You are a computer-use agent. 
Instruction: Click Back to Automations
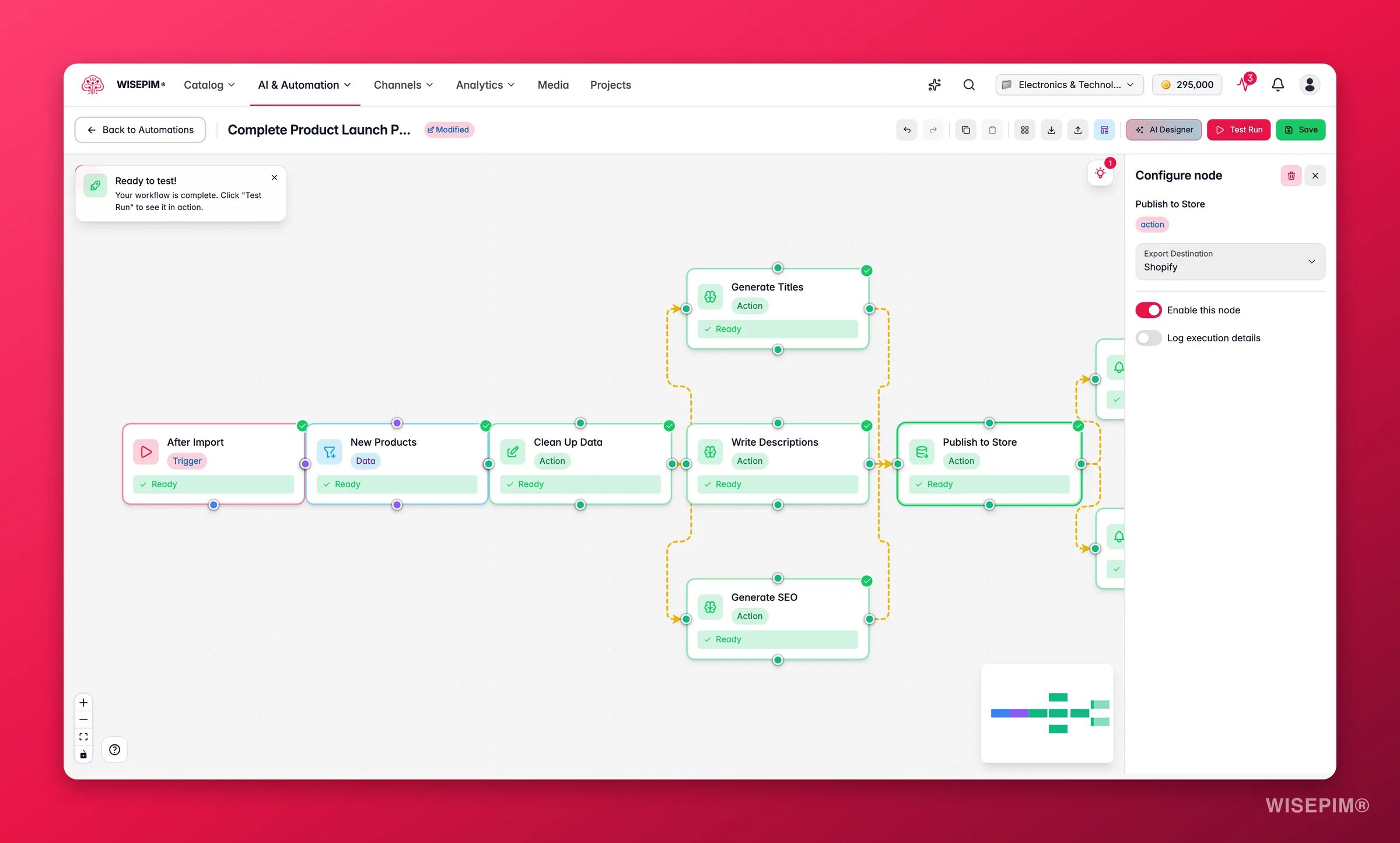point(140,130)
